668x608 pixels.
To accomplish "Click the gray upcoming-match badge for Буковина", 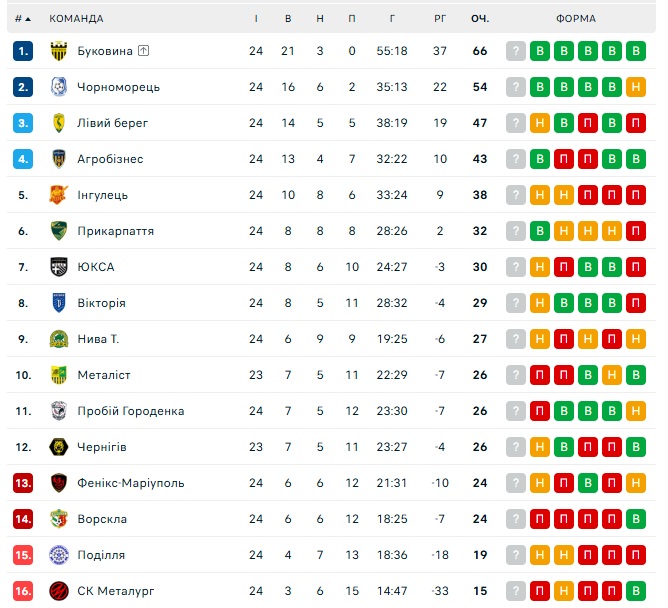I will tap(516, 51).
